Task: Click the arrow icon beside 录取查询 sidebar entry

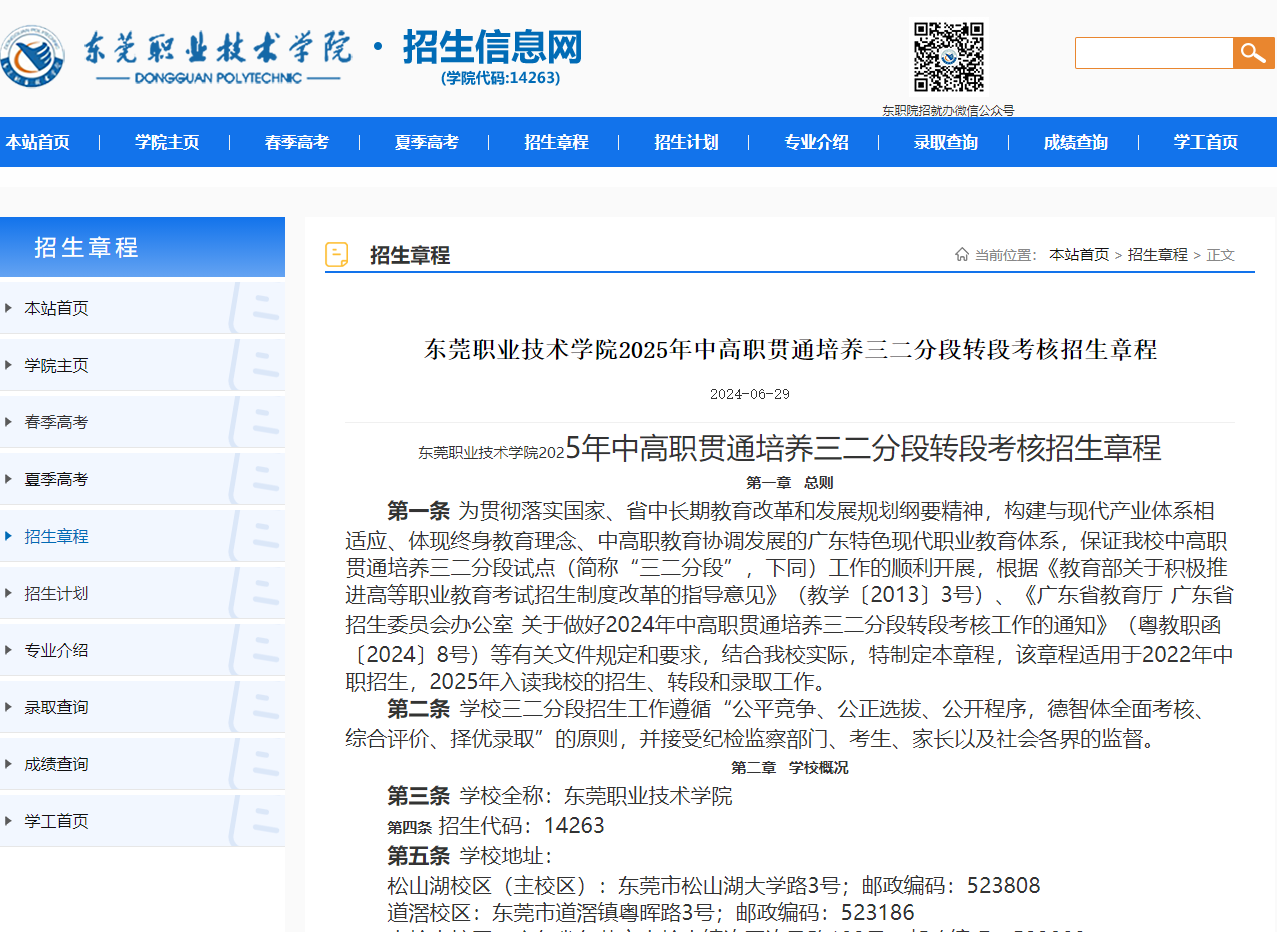Action: (10, 706)
